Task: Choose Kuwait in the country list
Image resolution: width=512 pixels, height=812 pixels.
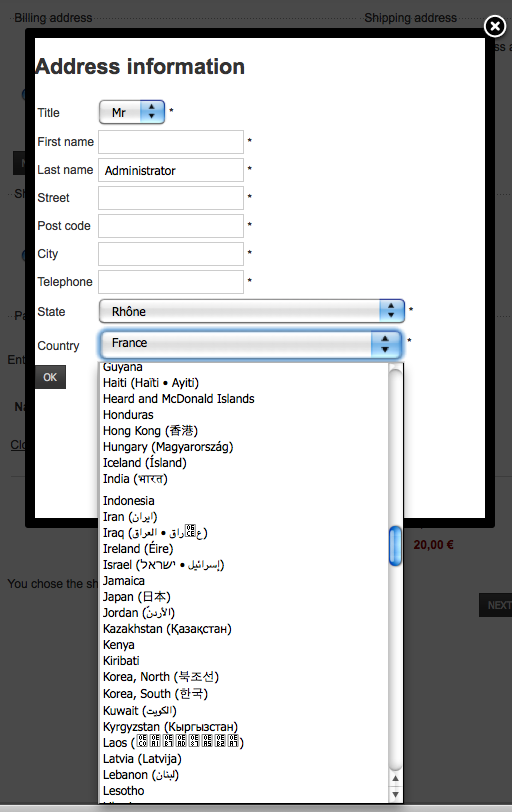Action: [243, 711]
